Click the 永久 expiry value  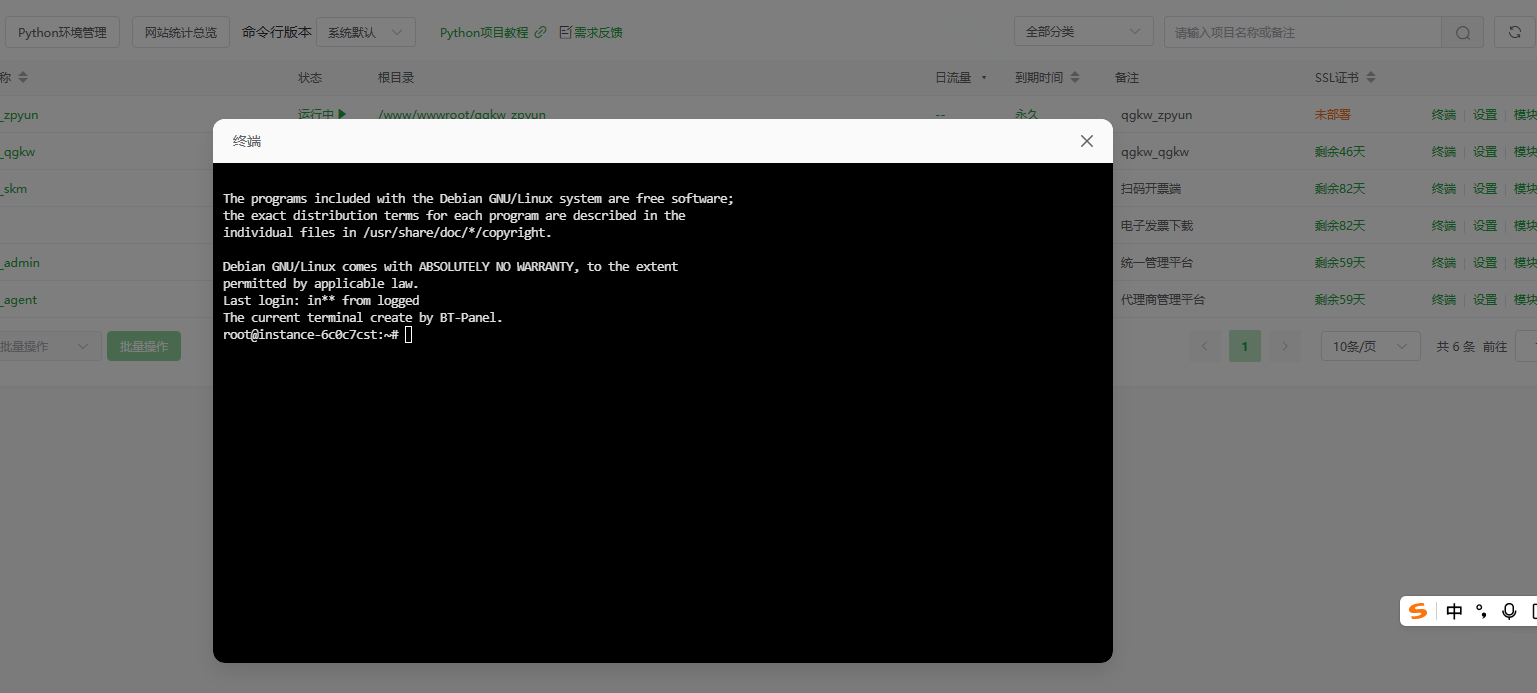point(1027,115)
